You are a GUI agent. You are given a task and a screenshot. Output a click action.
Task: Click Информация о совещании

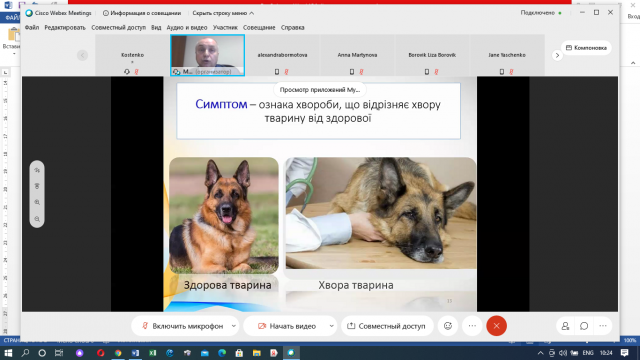click(142, 13)
